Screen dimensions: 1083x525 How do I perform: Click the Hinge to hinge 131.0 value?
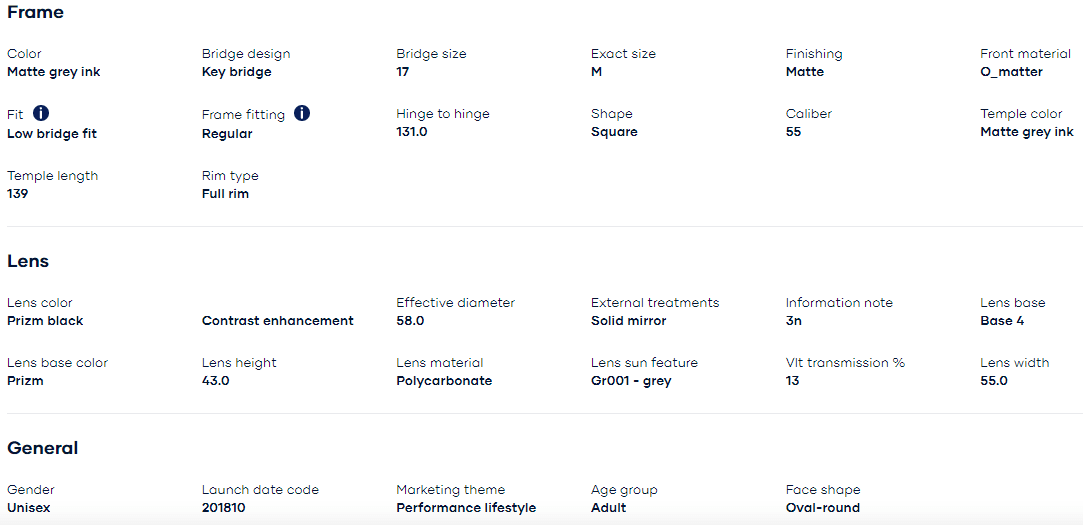[412, 132]
